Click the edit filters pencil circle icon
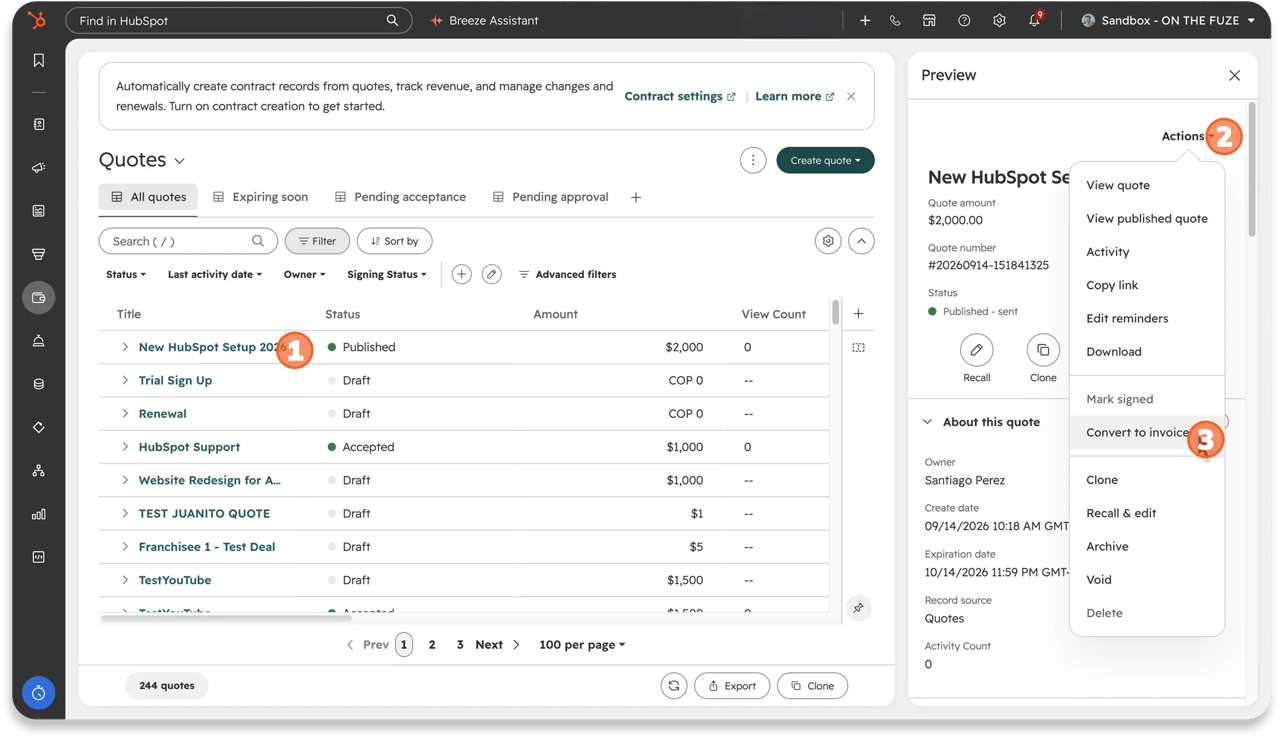 click(491, 274)
